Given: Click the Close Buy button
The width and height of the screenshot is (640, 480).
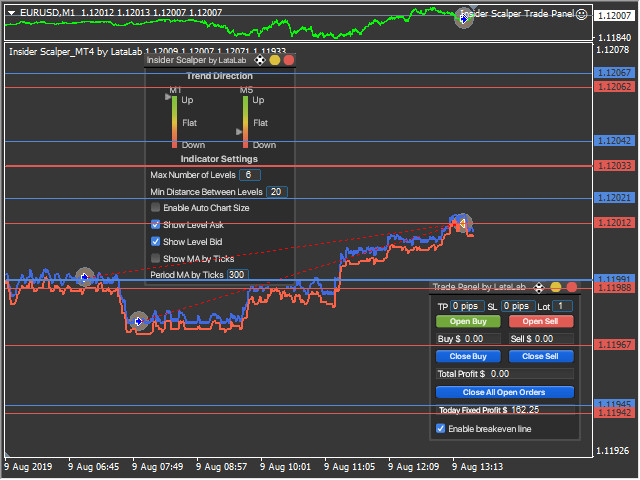Looking at the screenshot, I should pyautogui.click(x=468, y=356).
